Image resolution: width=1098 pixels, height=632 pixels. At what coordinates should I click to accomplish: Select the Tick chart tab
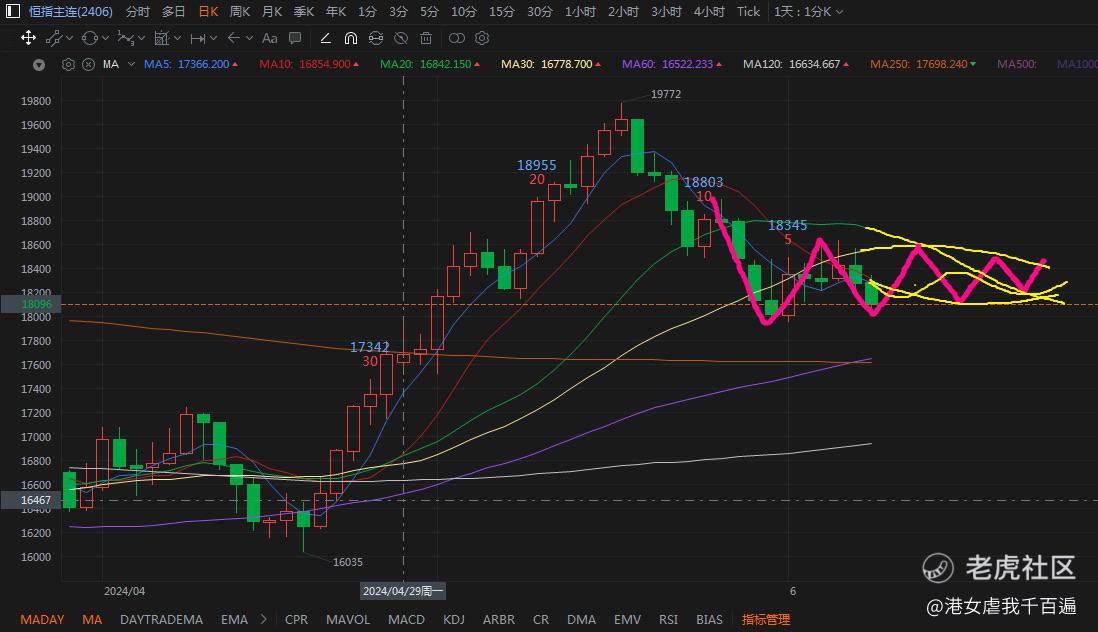coord(748,11)
